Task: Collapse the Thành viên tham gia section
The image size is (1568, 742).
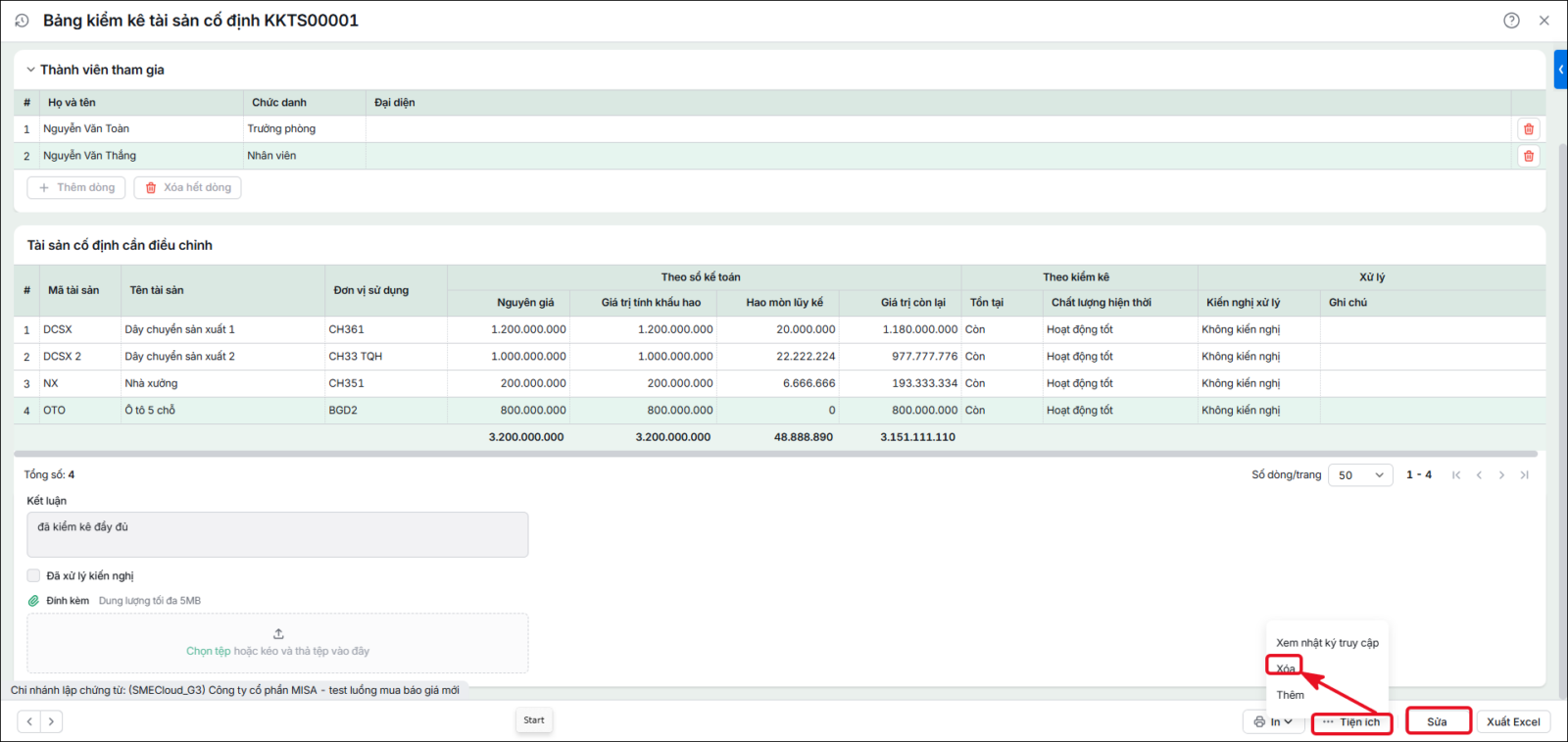Action: tap(30, 70)
